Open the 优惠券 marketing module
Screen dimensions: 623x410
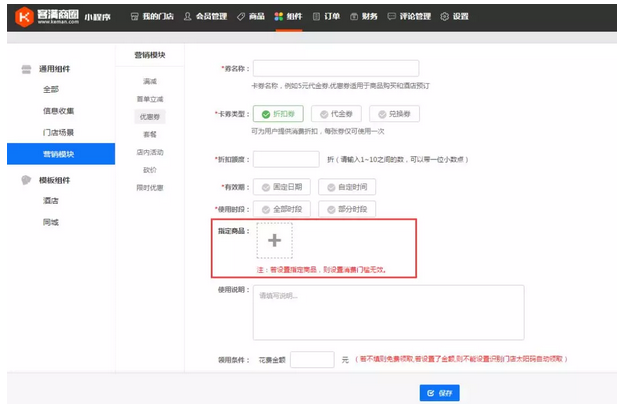click(150, 117)
